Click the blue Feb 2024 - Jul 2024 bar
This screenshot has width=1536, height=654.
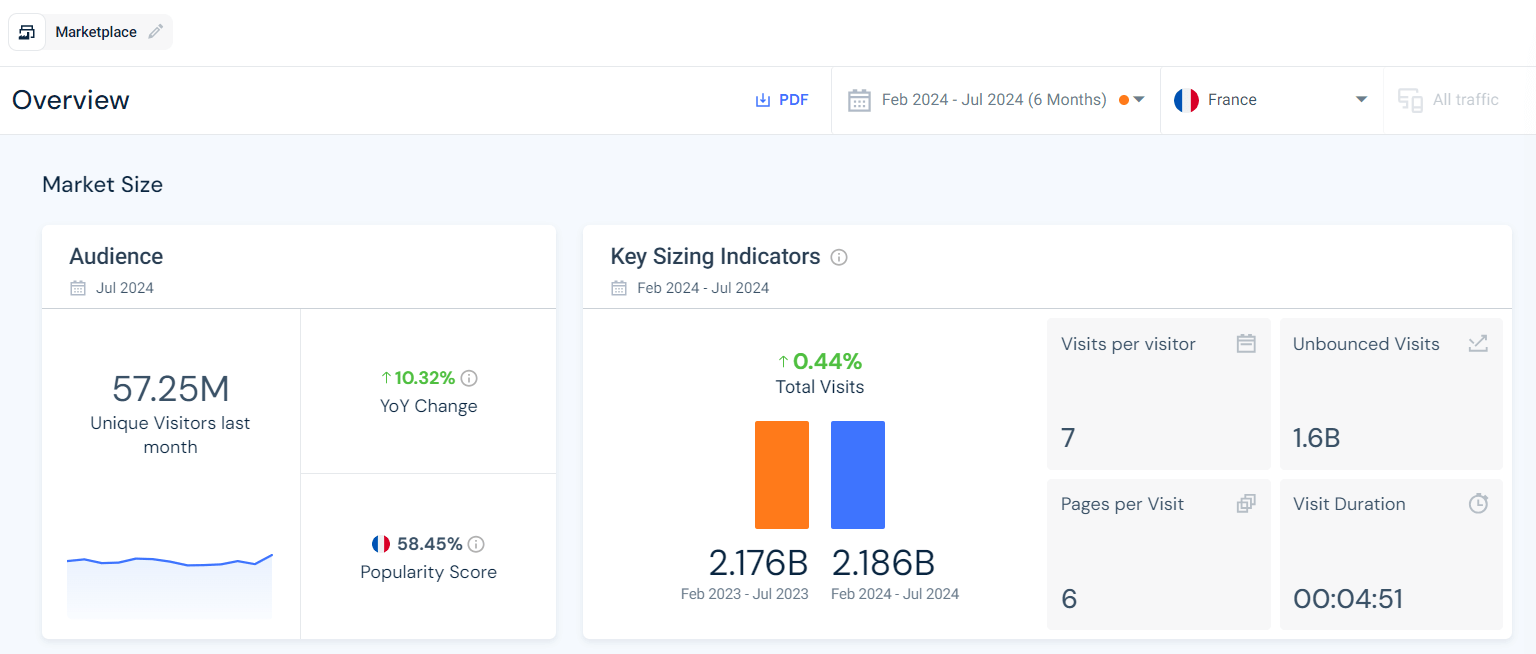click(x=857, y=475)
